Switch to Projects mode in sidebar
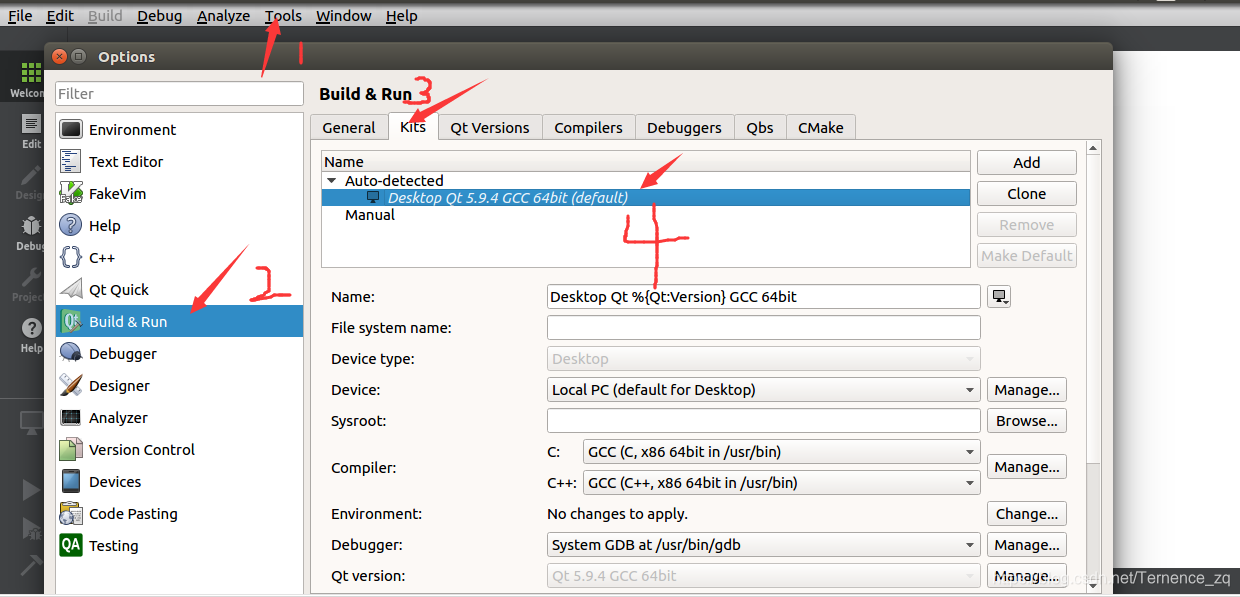This screenshot has width=1240, height=597. click(x=30, y=285)
